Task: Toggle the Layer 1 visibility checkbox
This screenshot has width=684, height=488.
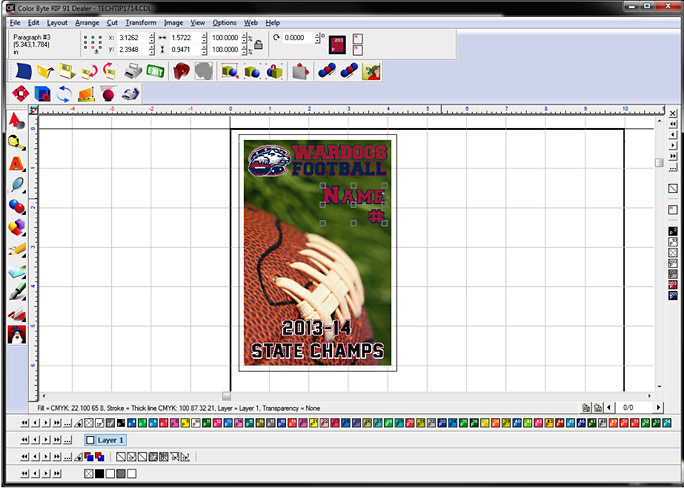Action: click(x=90, y=440)
